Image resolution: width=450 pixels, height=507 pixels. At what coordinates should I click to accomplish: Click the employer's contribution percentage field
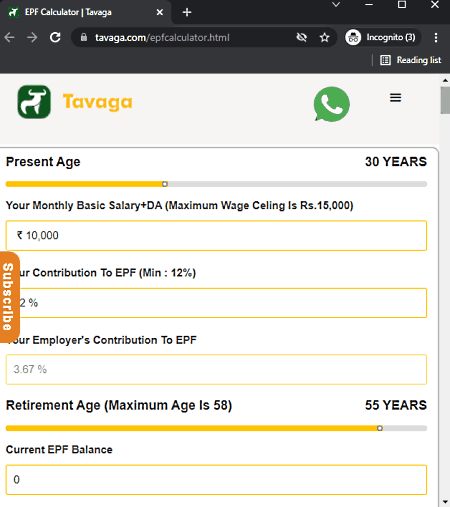click(x=216, y=369)
